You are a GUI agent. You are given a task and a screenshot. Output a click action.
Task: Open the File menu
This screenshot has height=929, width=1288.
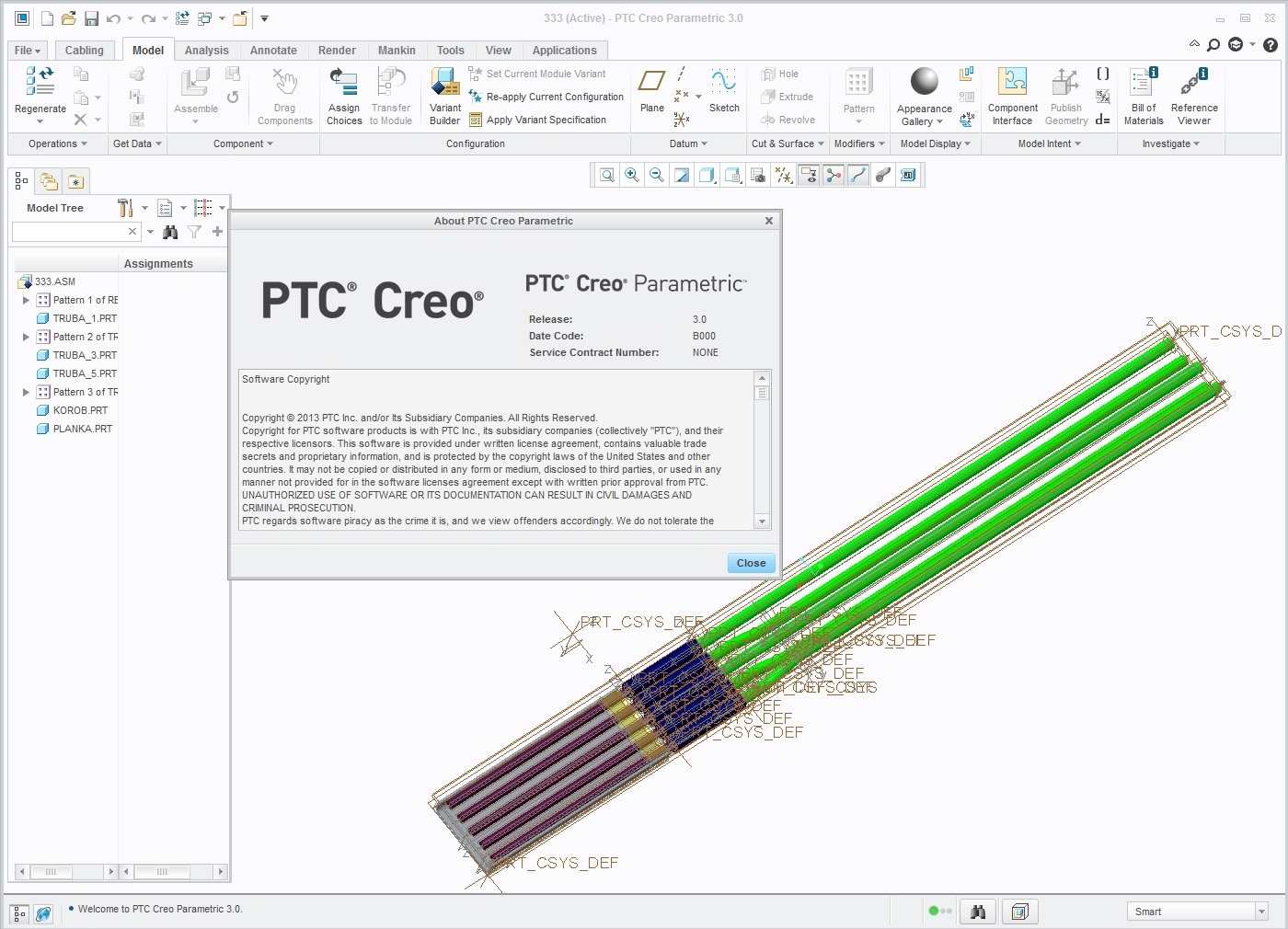coord(28,51)
